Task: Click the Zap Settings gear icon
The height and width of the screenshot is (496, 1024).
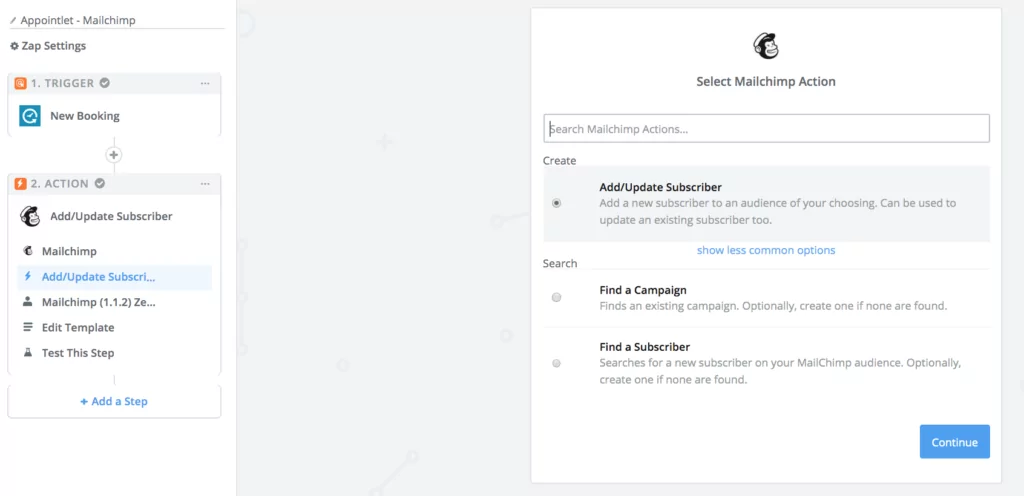Action: [14, 46]
